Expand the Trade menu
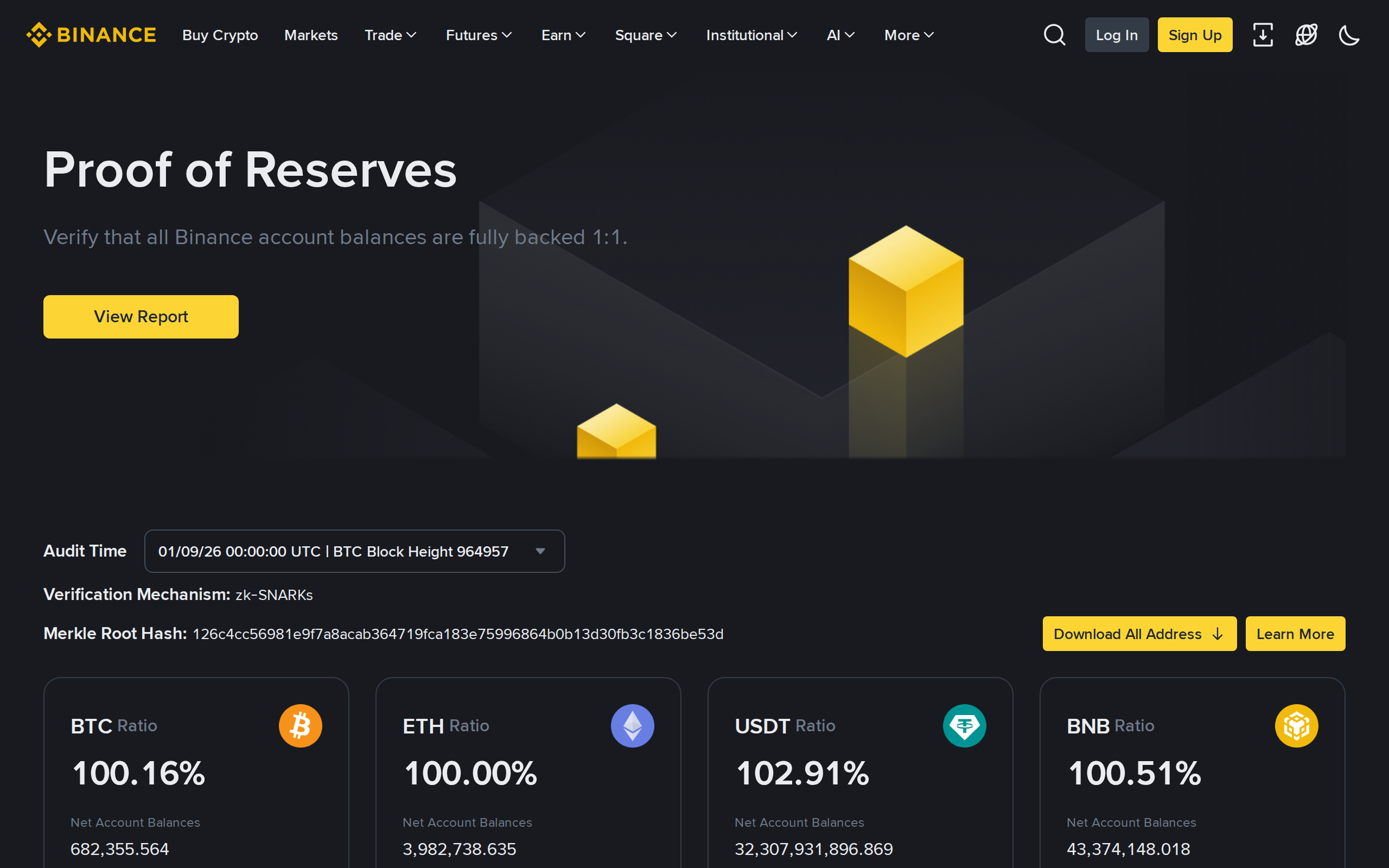This screenshot has width=1389, height=868. [390, 35]
